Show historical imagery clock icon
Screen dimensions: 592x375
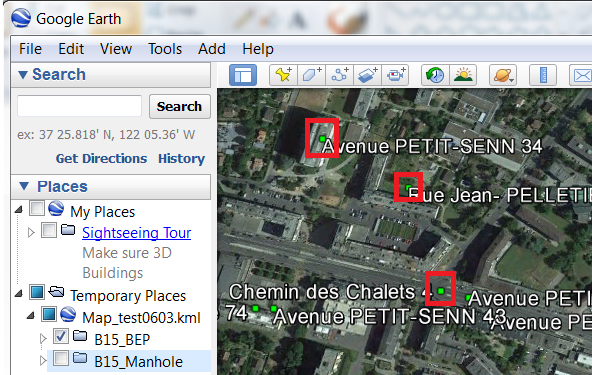(435, 75)
